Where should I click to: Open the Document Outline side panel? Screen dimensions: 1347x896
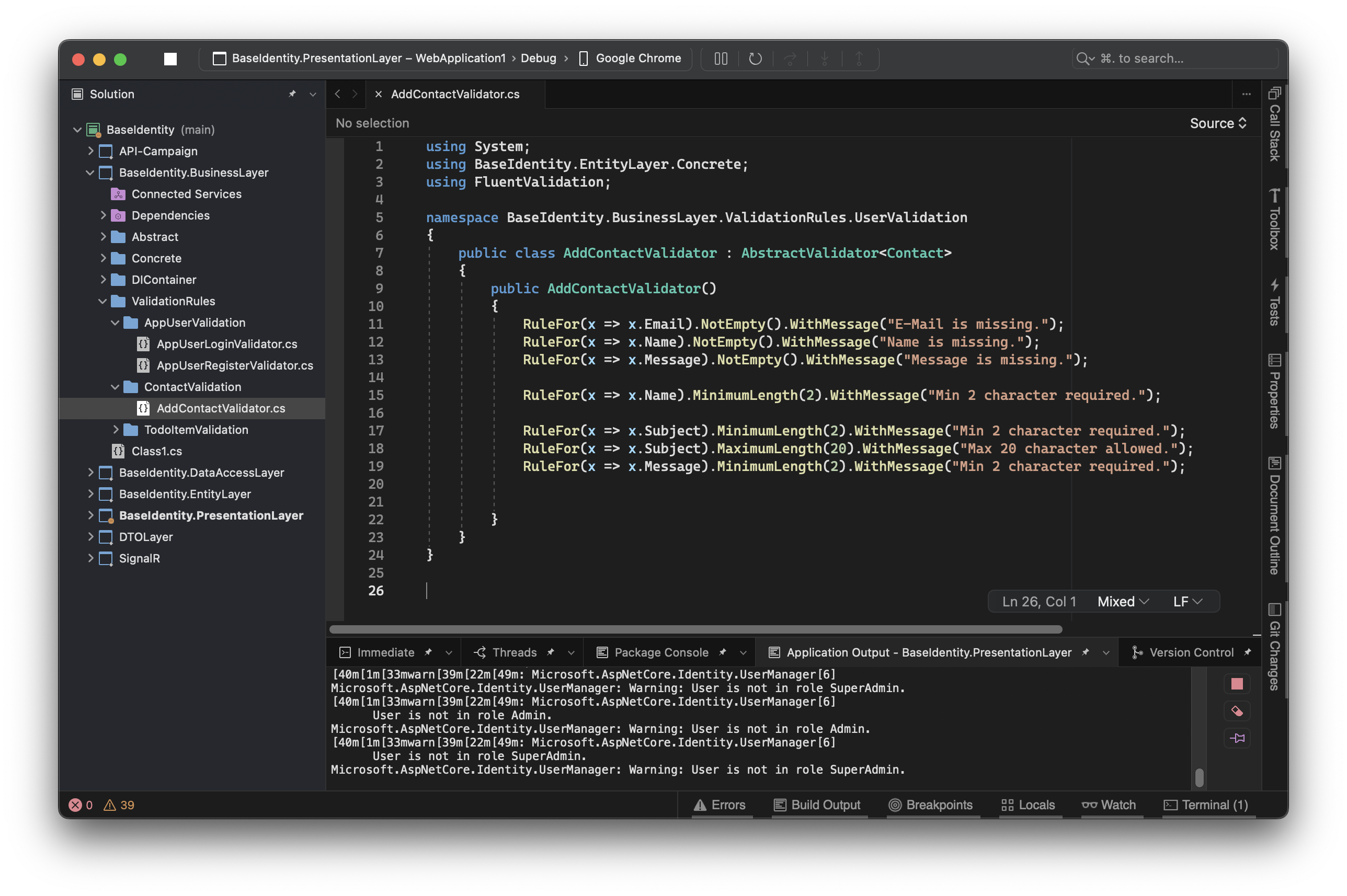(x=1274, y=515)
